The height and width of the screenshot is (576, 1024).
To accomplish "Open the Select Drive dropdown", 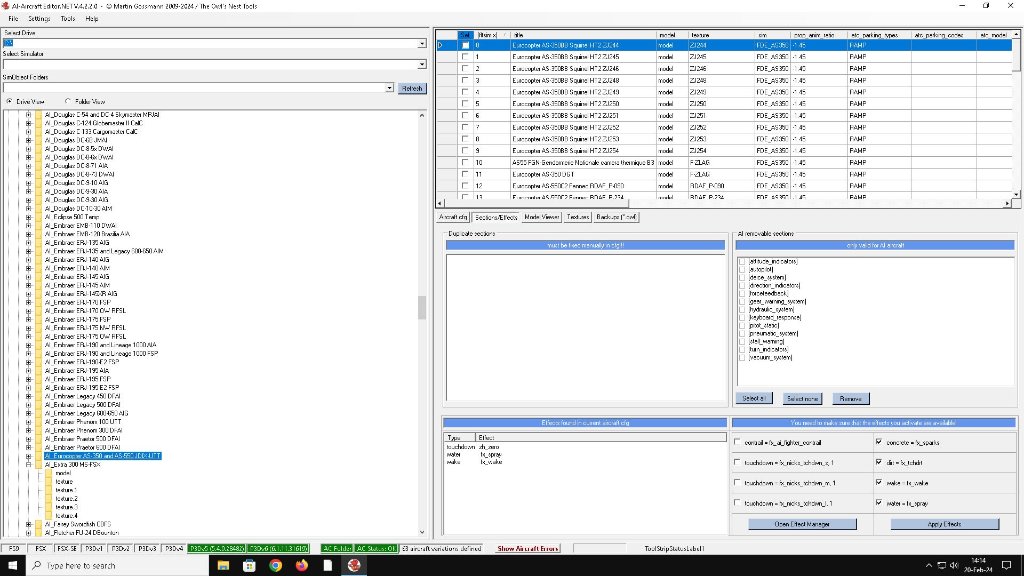I will [422, 43].
